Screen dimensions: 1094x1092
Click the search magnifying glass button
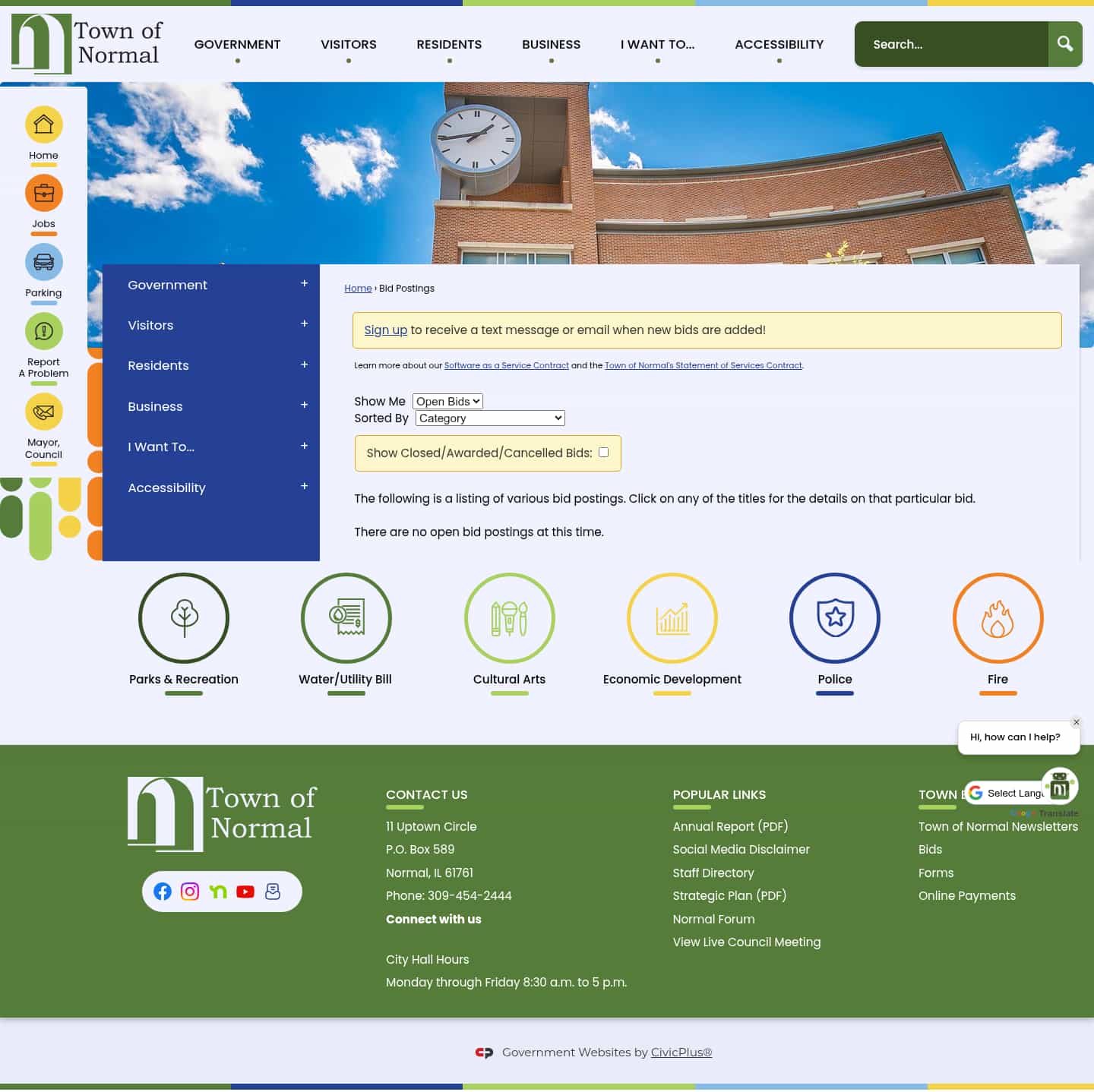(1065, 44)
